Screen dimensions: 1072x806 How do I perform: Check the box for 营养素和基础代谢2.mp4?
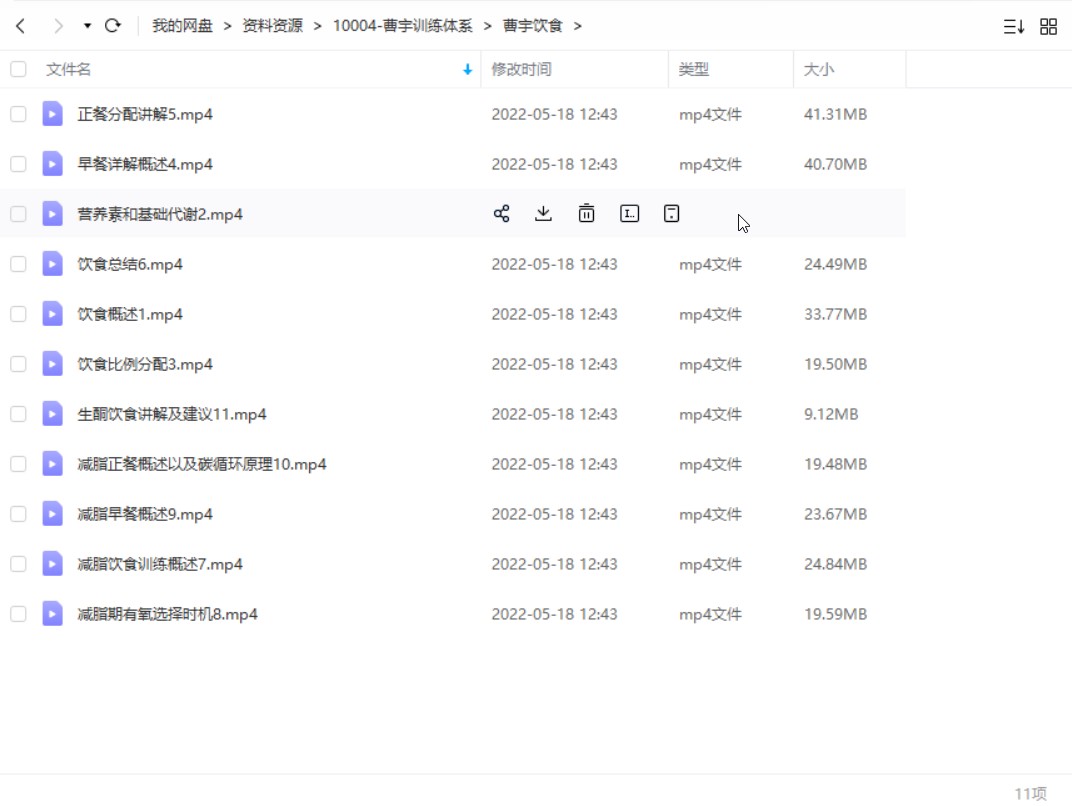point(18,214)
